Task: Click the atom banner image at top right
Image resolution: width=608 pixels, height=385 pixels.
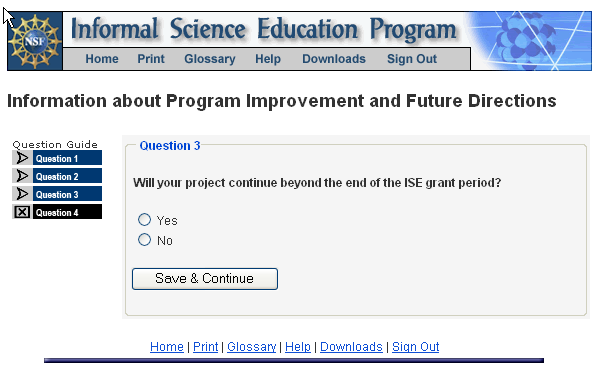Action: tap(531, 41)
